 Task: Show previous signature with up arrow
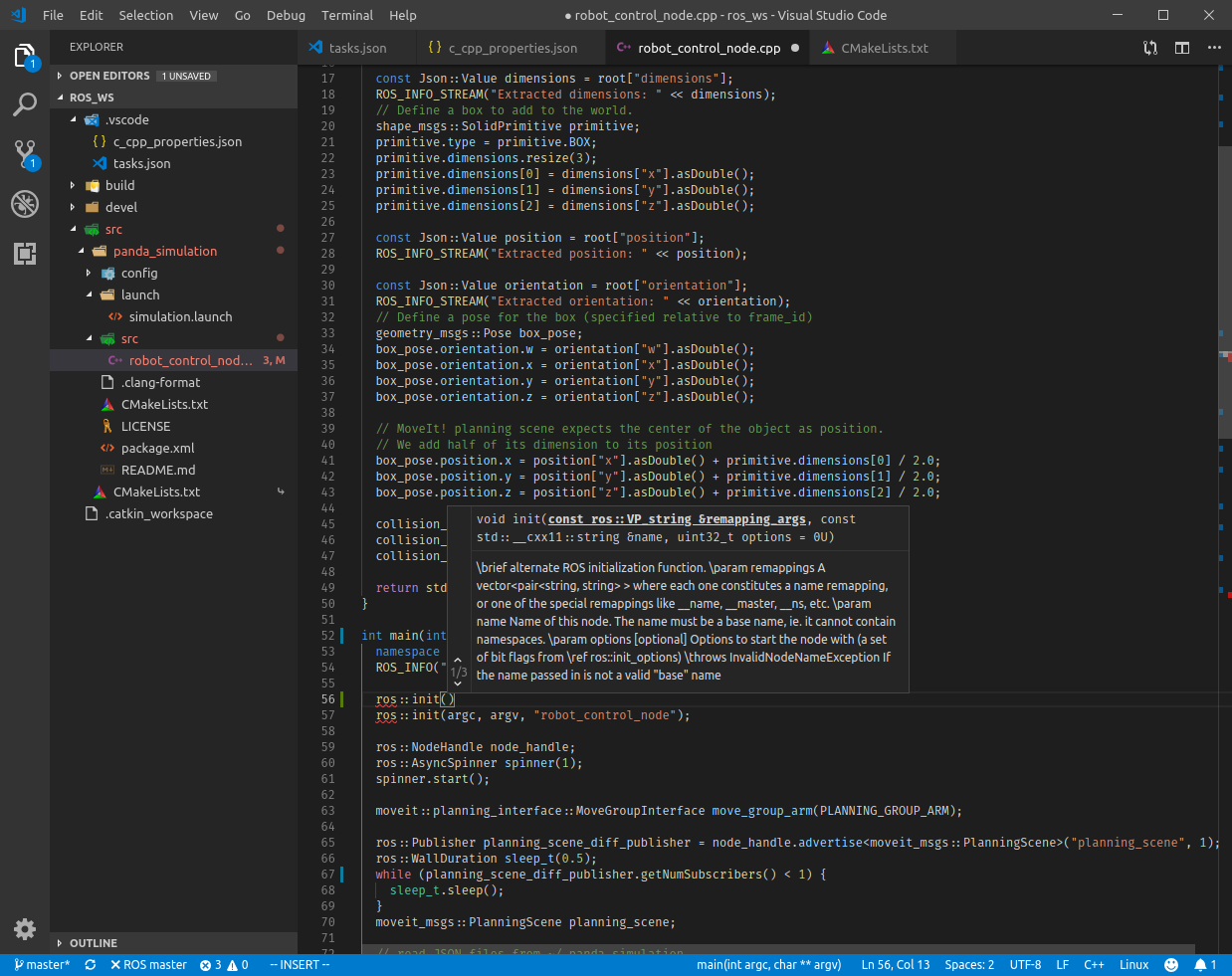pos(458,660)
